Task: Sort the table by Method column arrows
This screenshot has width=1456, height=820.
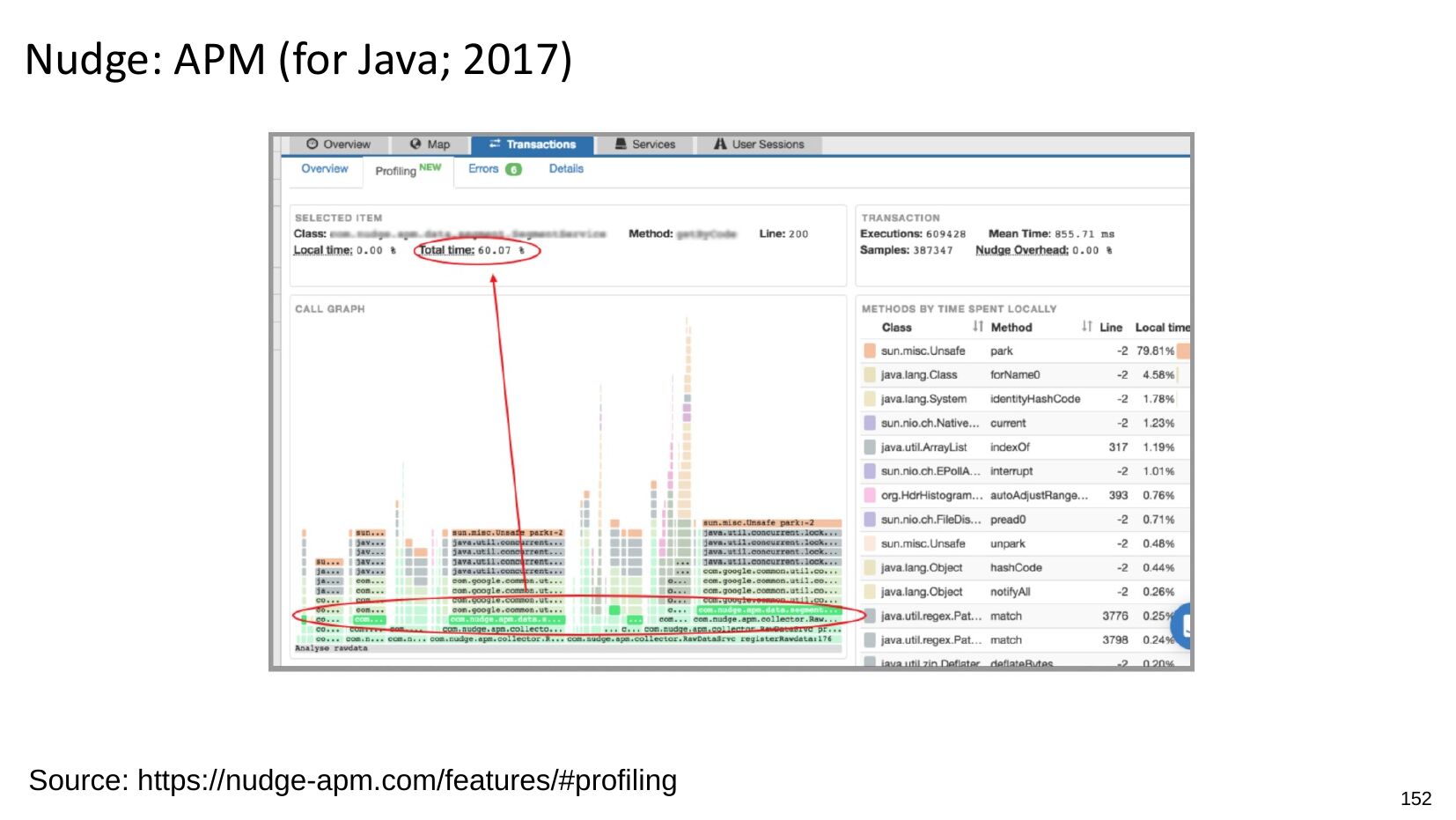Action: tap(1087, 327)
